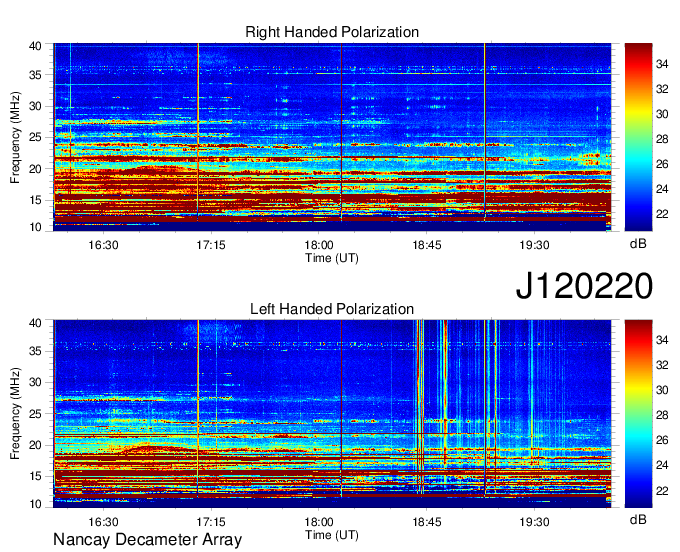Click the 16:30 time tick of Right Handed plot

click(x=103, y=245)
